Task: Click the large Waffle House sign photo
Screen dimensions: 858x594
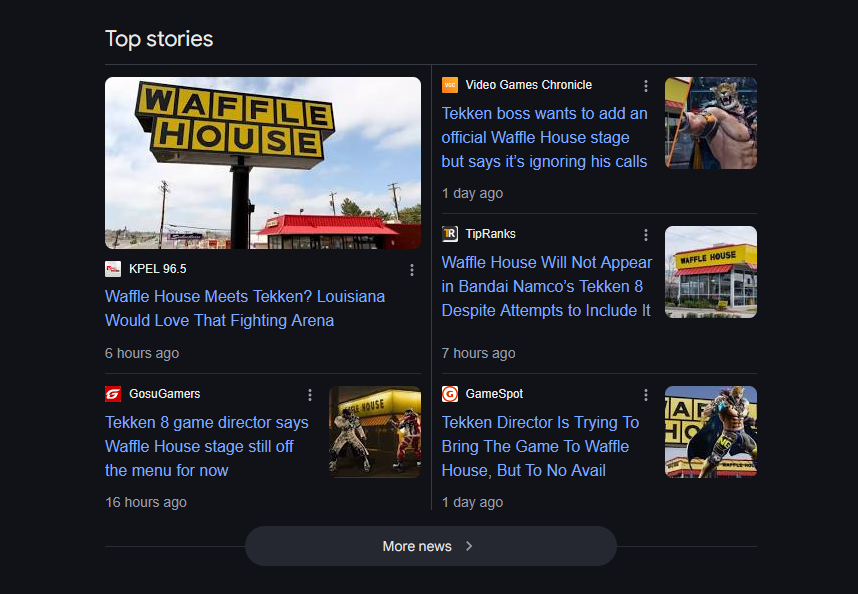Action: pyautogui.click(x=263, y=163)
